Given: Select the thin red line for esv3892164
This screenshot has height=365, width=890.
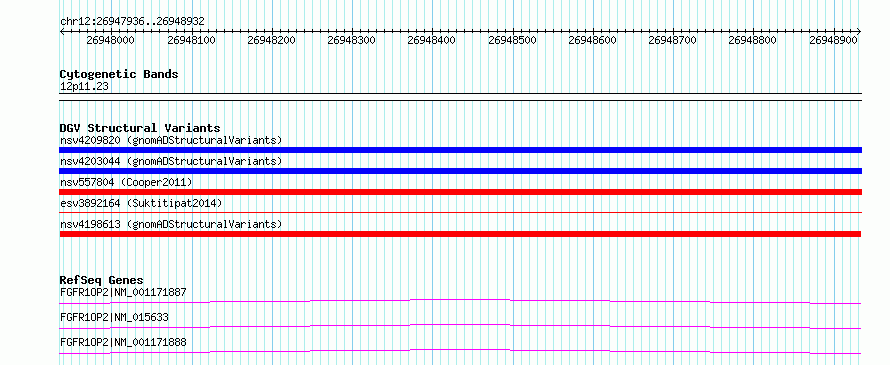Looking at the screenshot, I should pyautogui.click(x=460, y=212).
